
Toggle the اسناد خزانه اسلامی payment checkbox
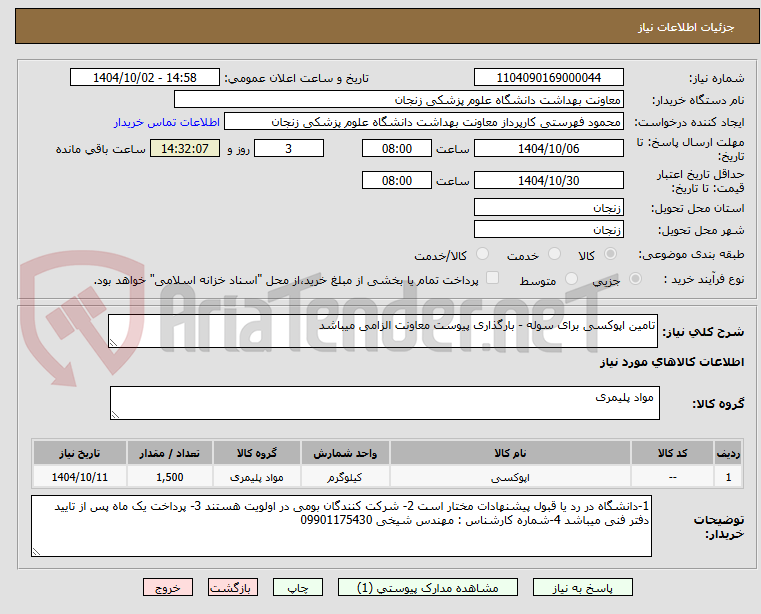[492, 278]
